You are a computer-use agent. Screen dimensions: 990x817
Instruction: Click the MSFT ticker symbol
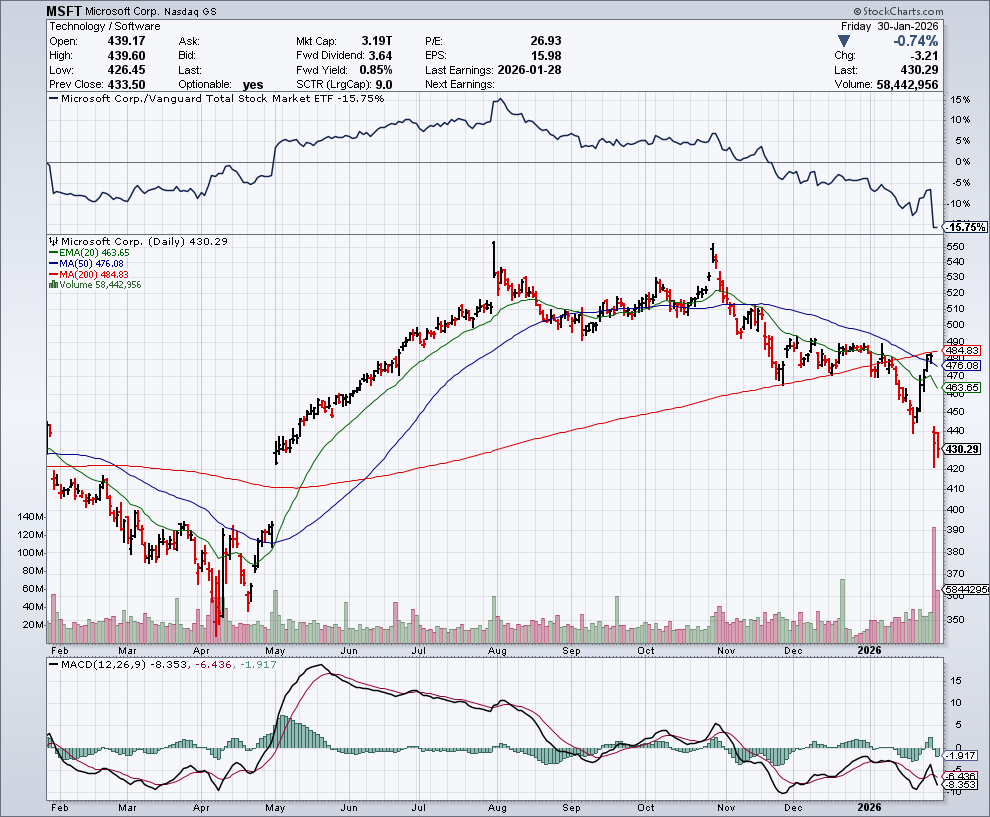(66, 11)
